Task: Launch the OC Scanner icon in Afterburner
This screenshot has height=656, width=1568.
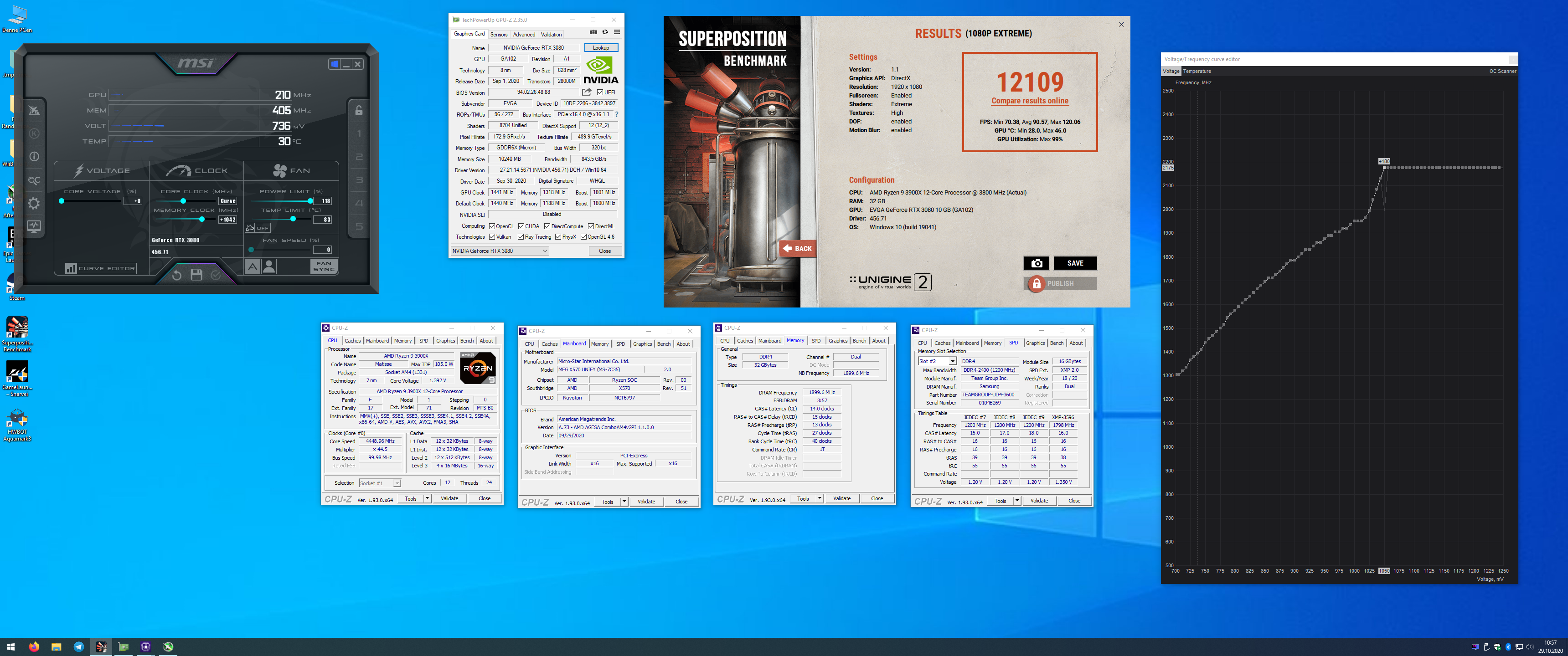Action: pos(34,180)
